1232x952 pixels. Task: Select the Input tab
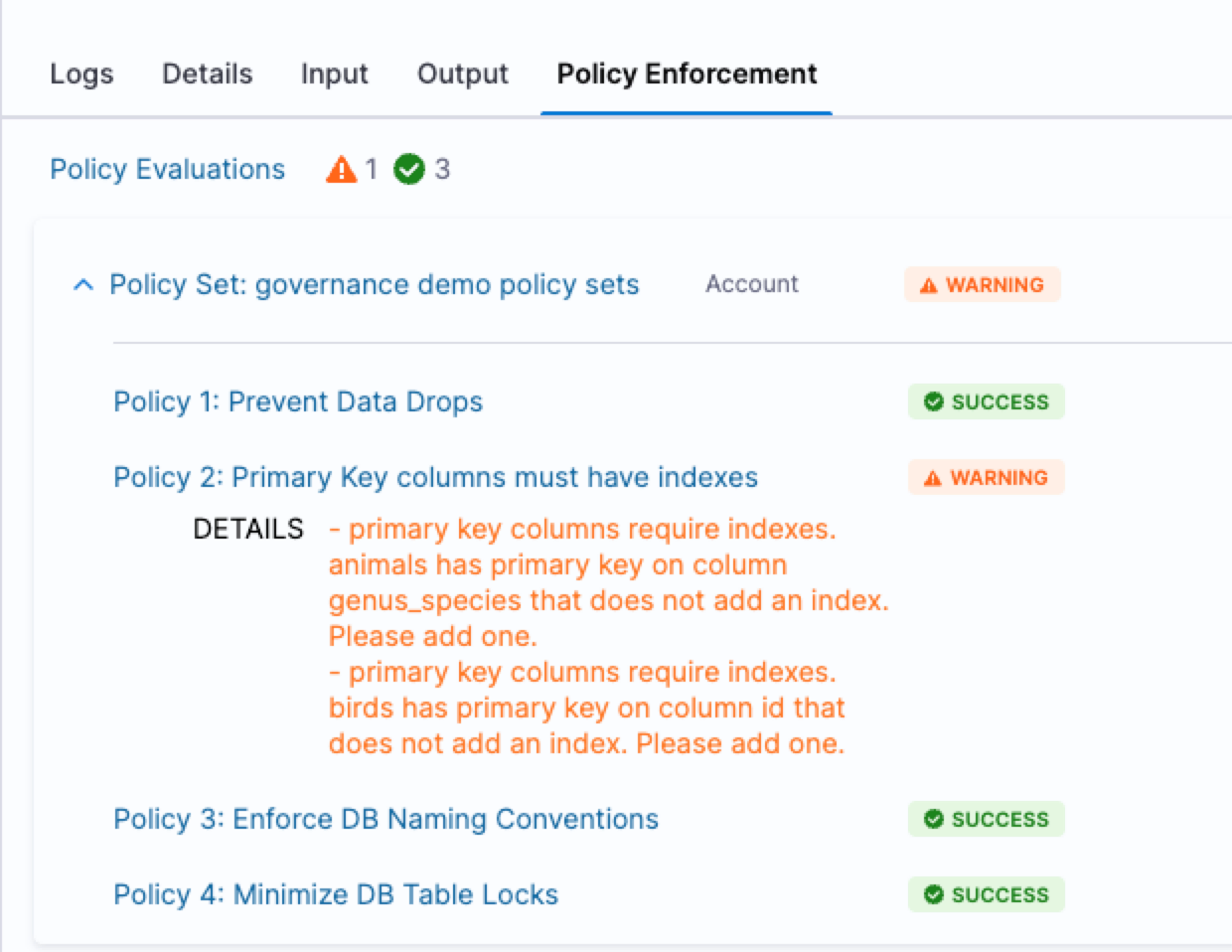(335, 74)
